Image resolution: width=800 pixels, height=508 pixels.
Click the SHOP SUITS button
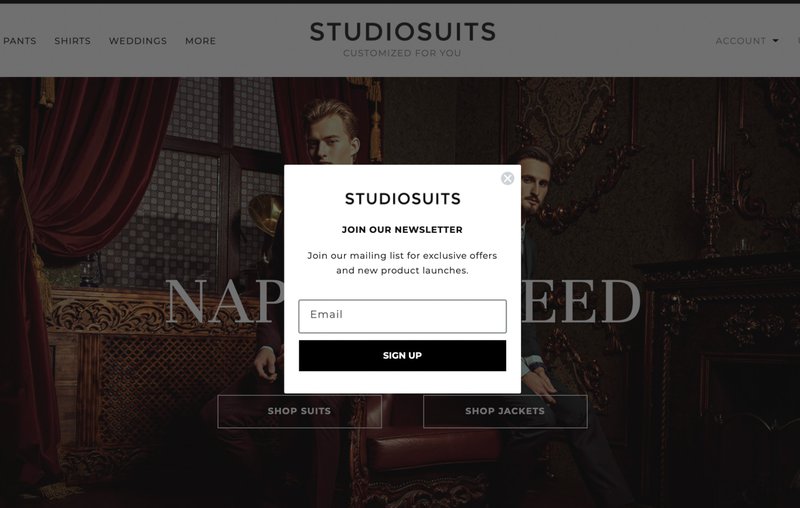click(x=299, y=411)
